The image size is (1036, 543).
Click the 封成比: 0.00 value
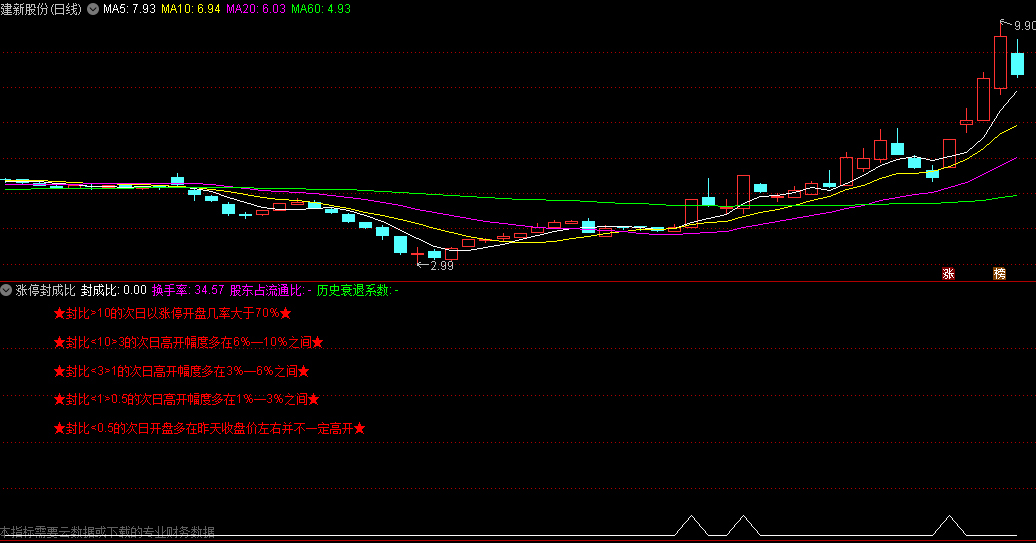pos(114,290)
